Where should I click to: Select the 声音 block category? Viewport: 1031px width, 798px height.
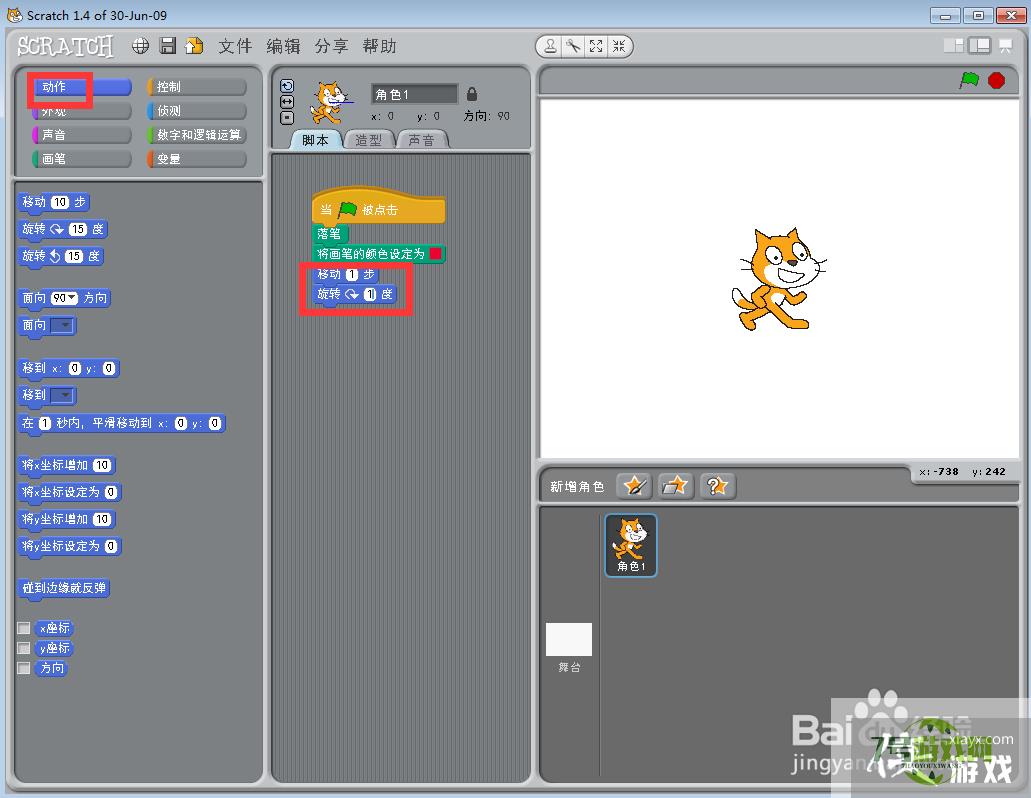[x=82, y=135]
